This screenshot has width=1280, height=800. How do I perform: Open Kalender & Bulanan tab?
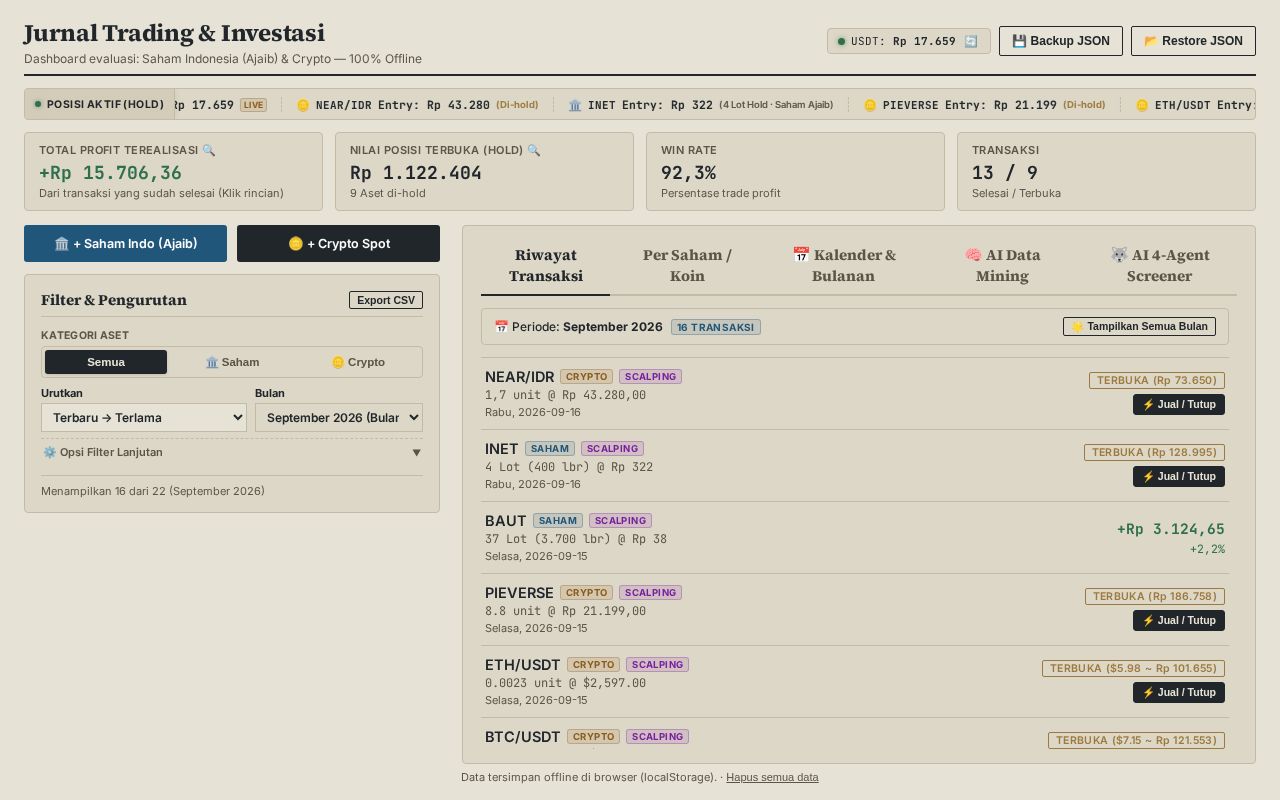843,265
